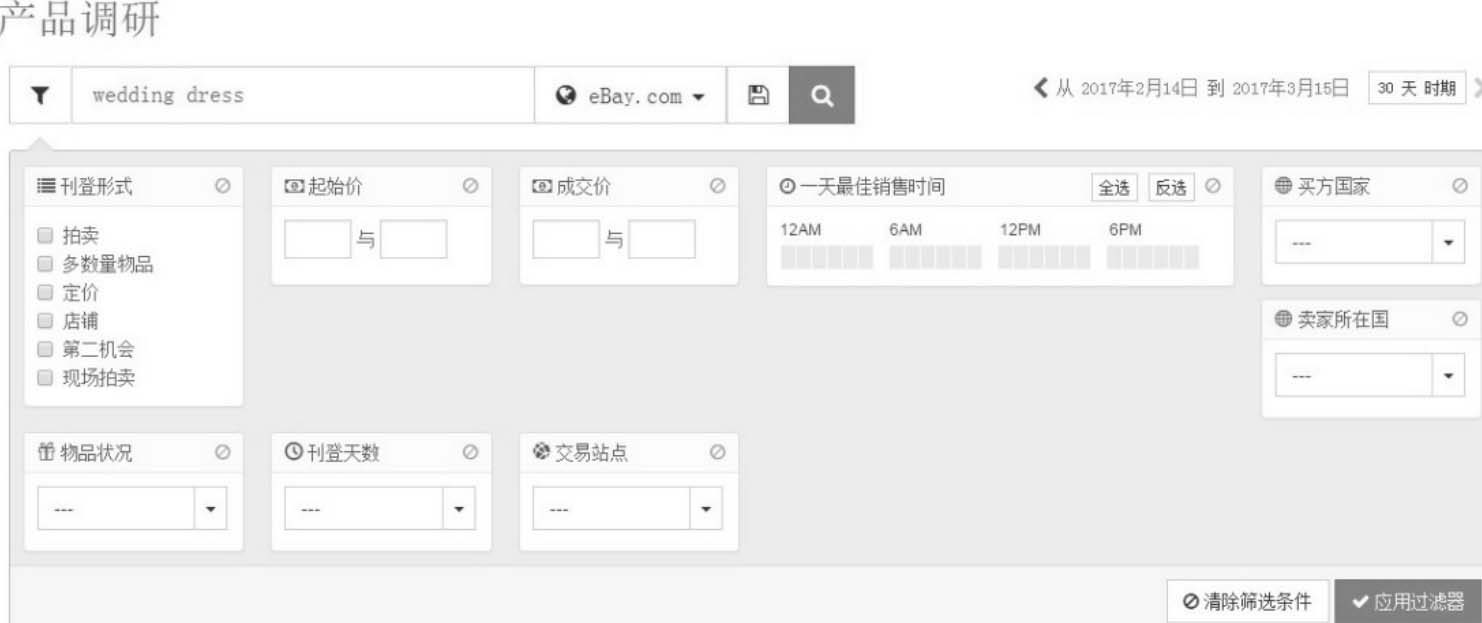Viewport: 1482px width, 623px height.
Task: Click 应用过滤器 button
Action: click(1408, 601)
